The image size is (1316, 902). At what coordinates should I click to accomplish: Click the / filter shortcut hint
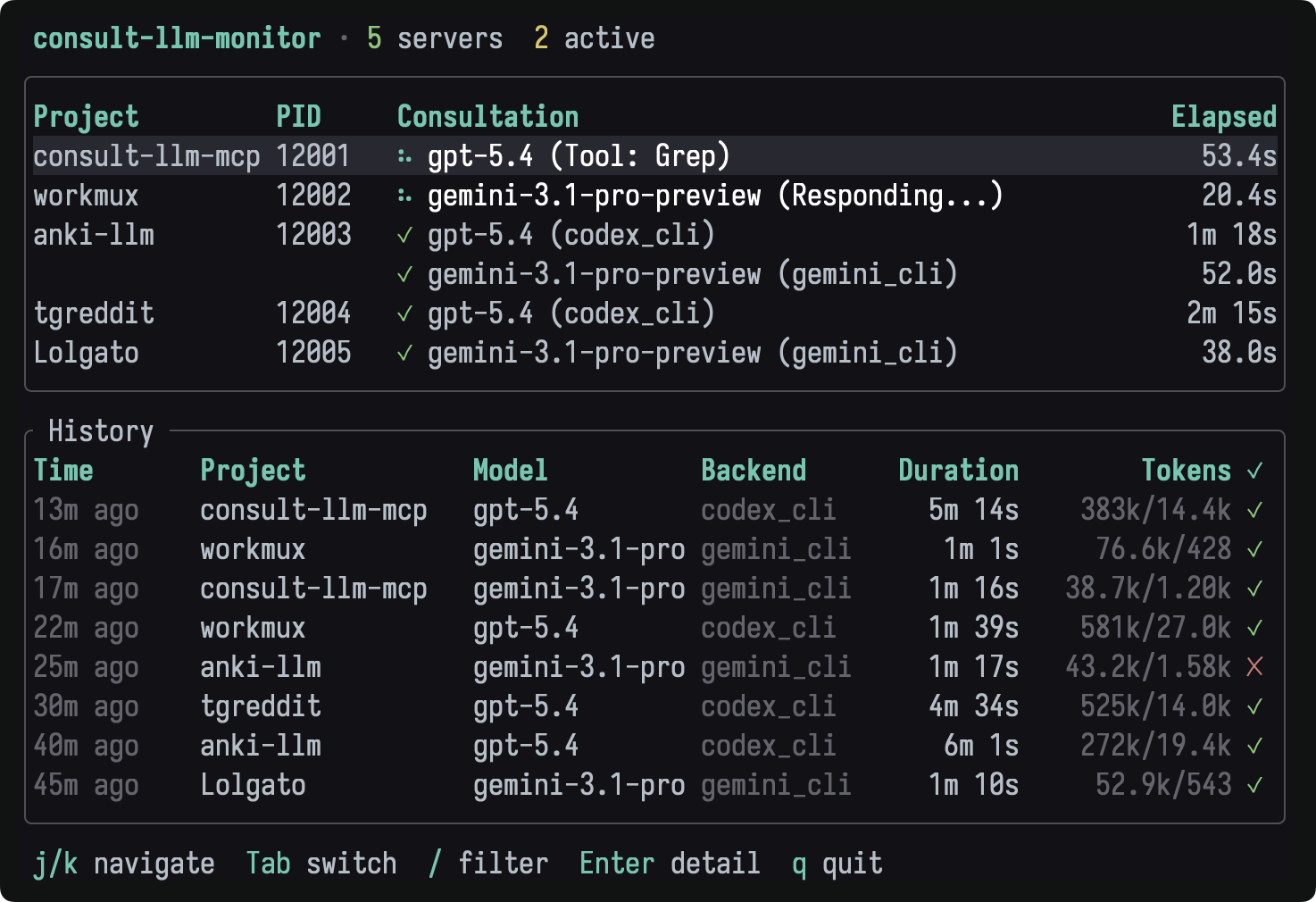[x=487, y=864]
